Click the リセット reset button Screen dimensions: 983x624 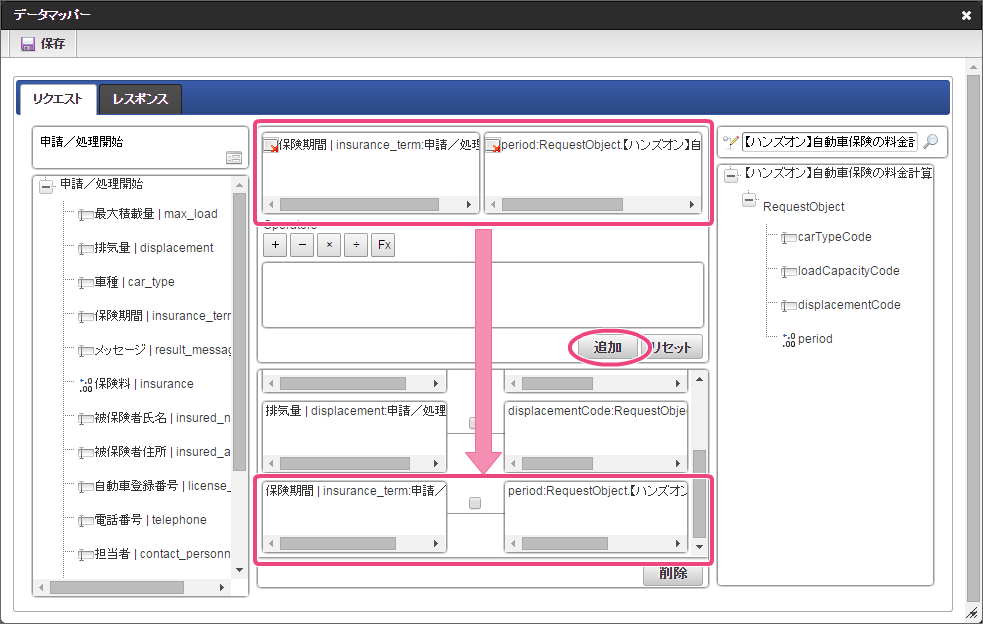671,347
